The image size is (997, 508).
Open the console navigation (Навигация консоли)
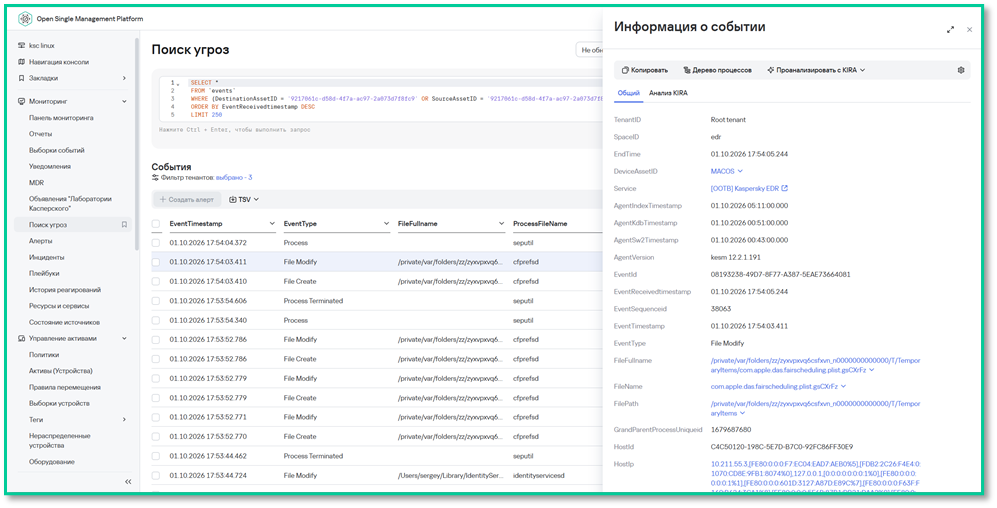(58, 62)
